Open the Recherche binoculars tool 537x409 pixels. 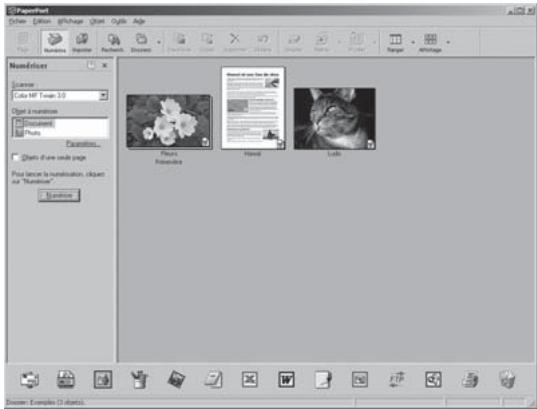coord(112,42)
